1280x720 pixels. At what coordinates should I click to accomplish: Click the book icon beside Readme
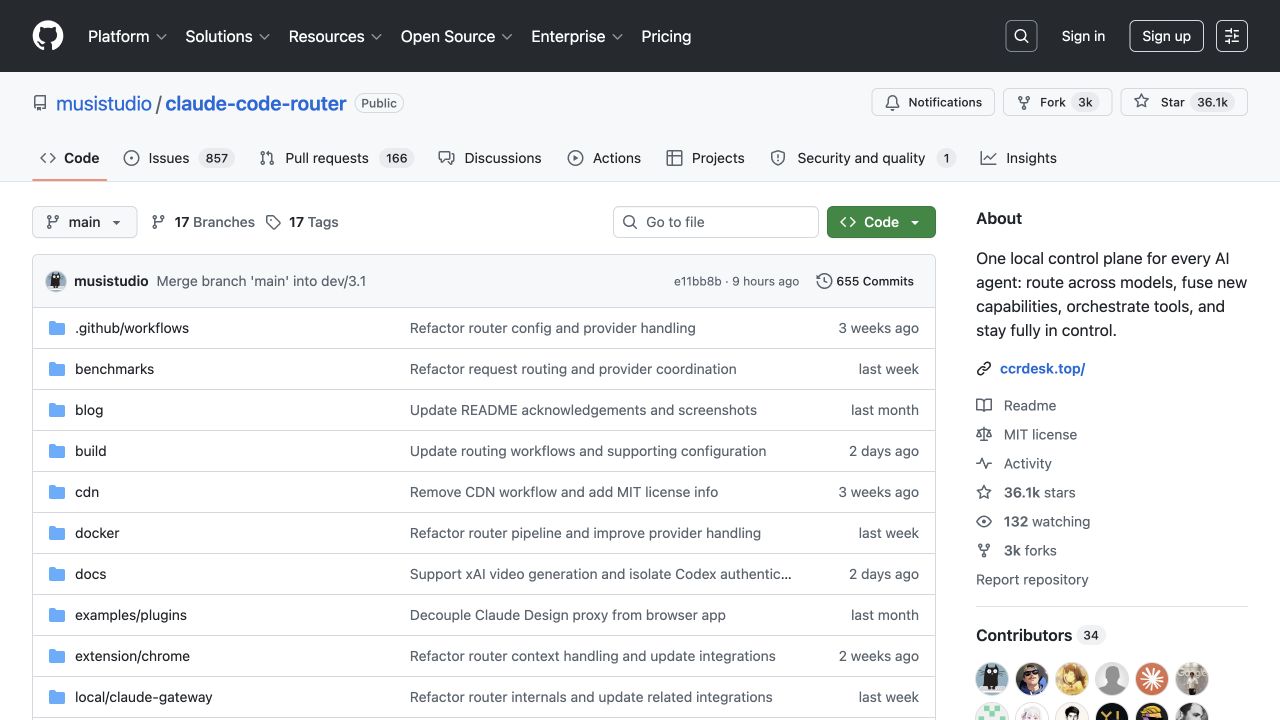click(984, 405)
